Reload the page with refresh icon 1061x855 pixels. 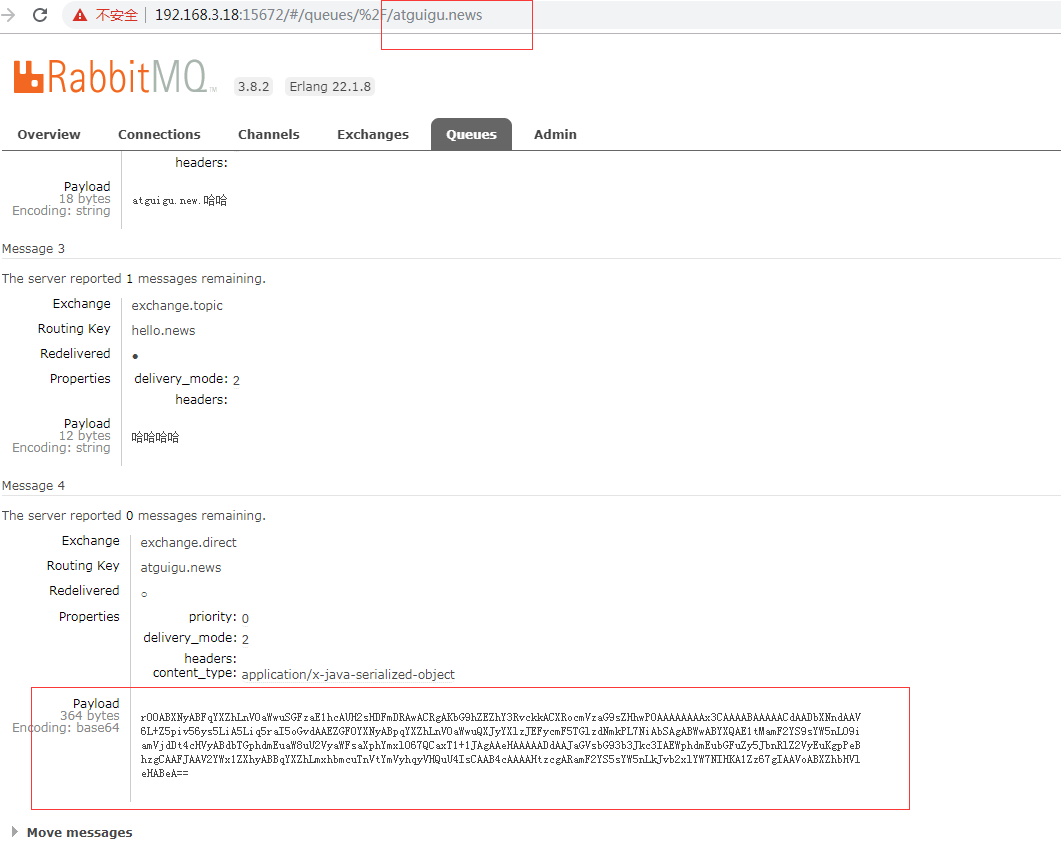tap(39, 15)
